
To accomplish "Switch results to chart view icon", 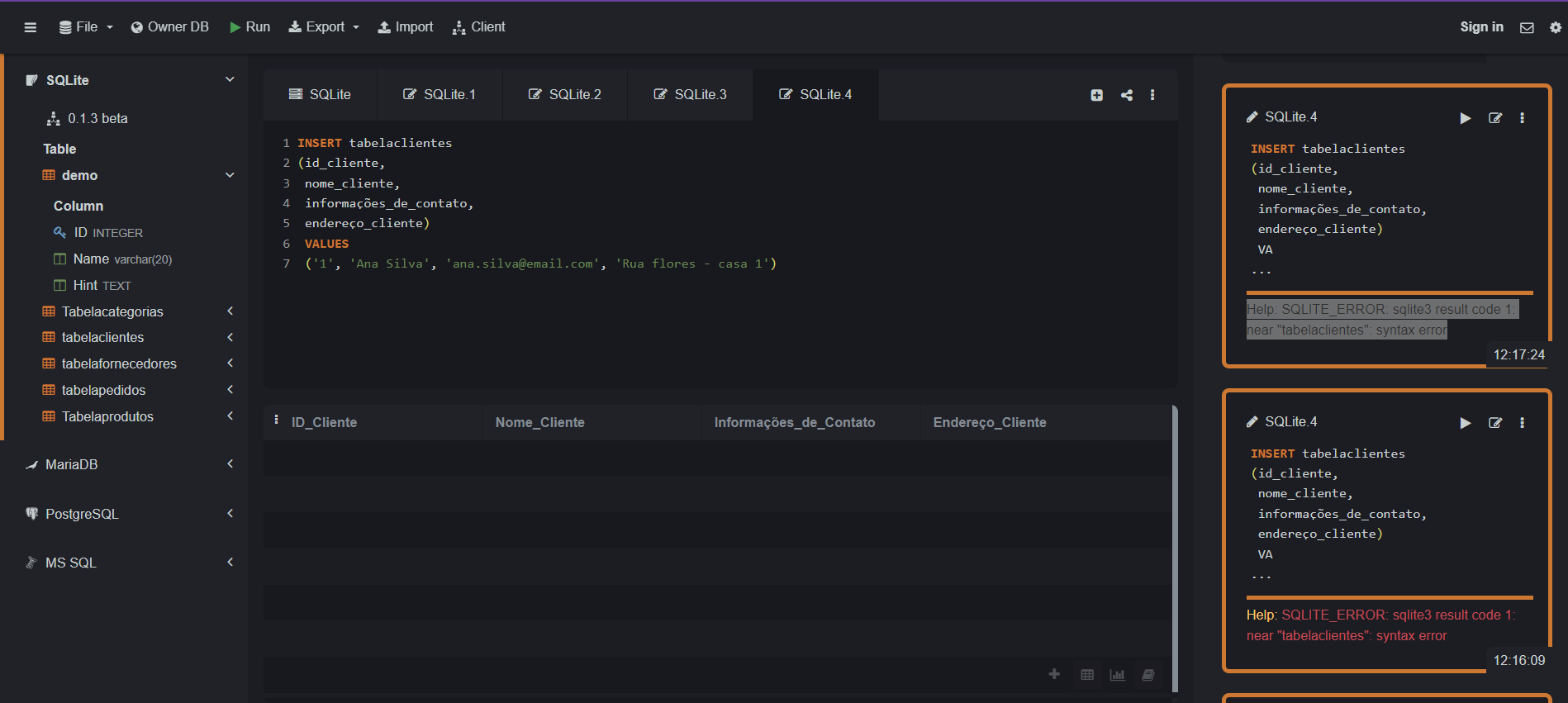I will (1117, 675).
